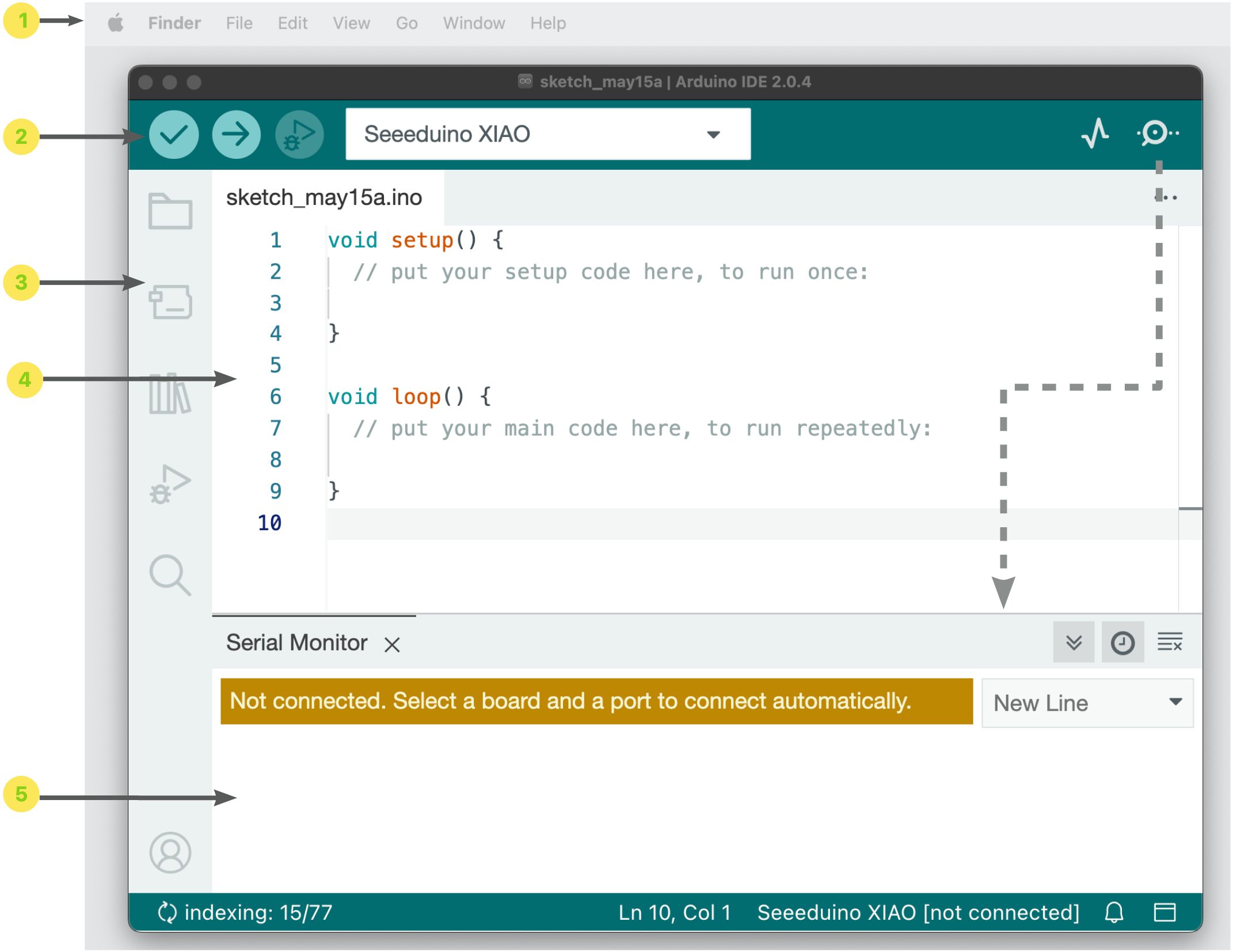
Task: Open the Edit menu
Action: click(292, 23)
